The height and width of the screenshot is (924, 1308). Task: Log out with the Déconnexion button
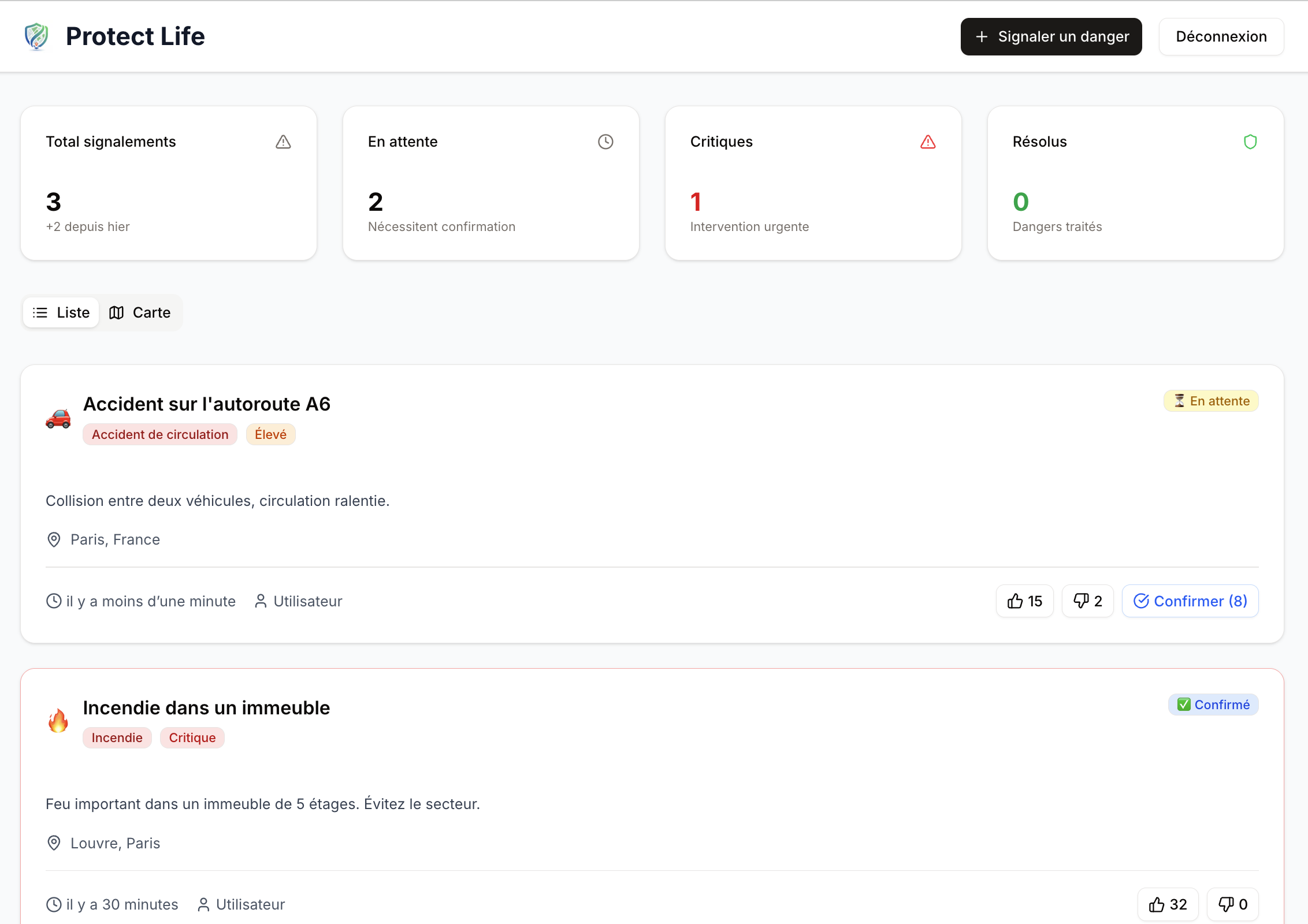click(1221, 36)
